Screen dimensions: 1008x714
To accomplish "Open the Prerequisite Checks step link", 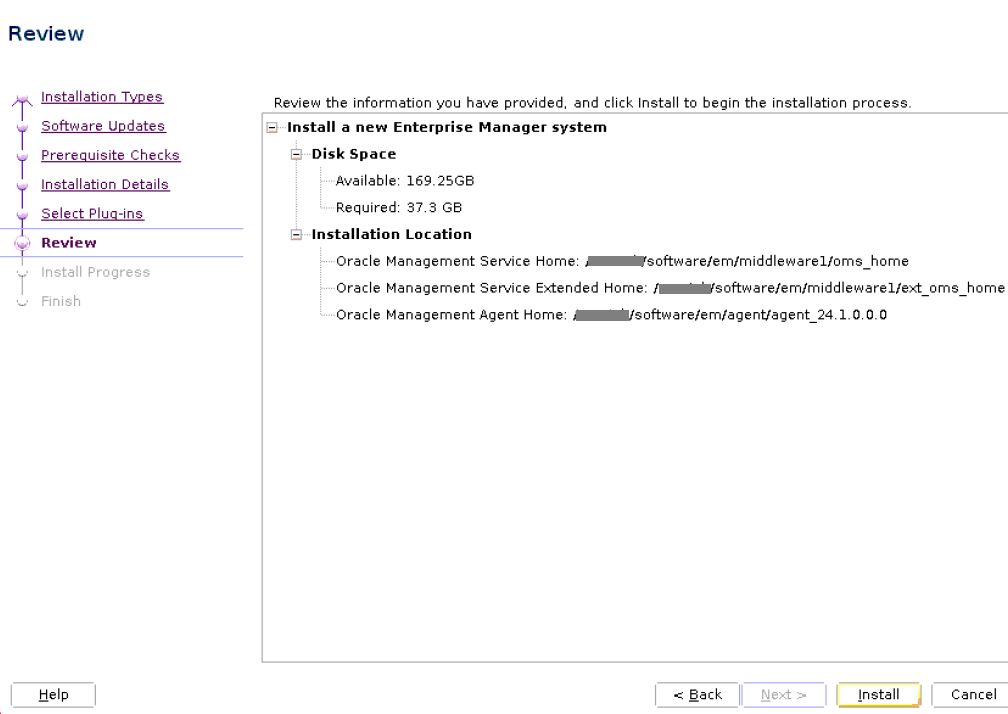I will coord(111,155).
